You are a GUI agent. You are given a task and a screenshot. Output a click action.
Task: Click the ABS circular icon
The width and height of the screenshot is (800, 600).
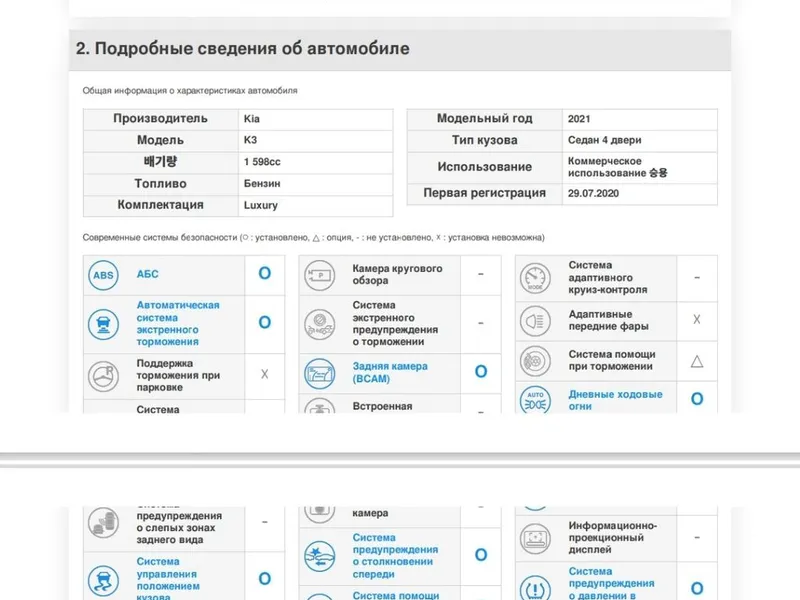103,275
